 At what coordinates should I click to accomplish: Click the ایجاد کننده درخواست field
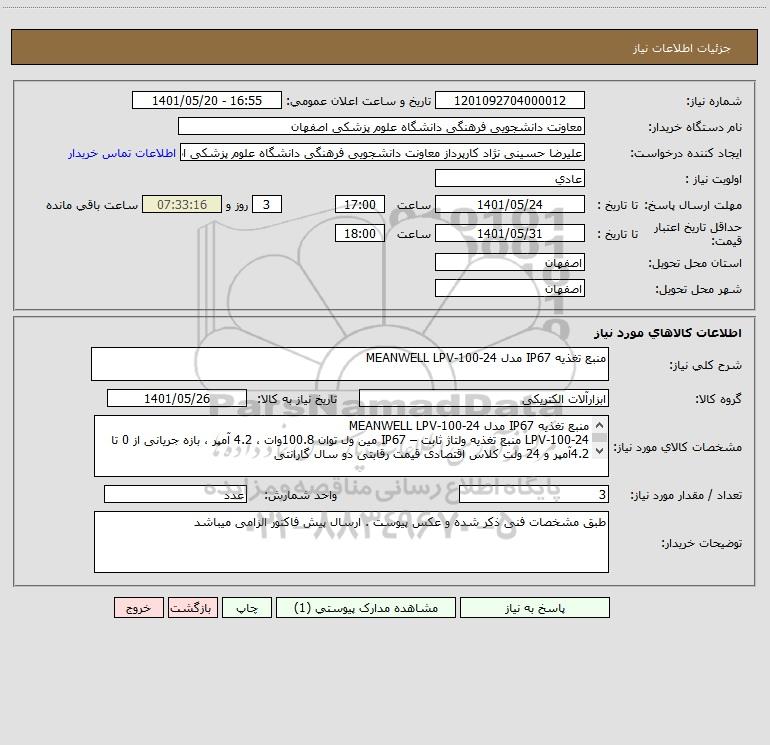(x=383, y=153)
